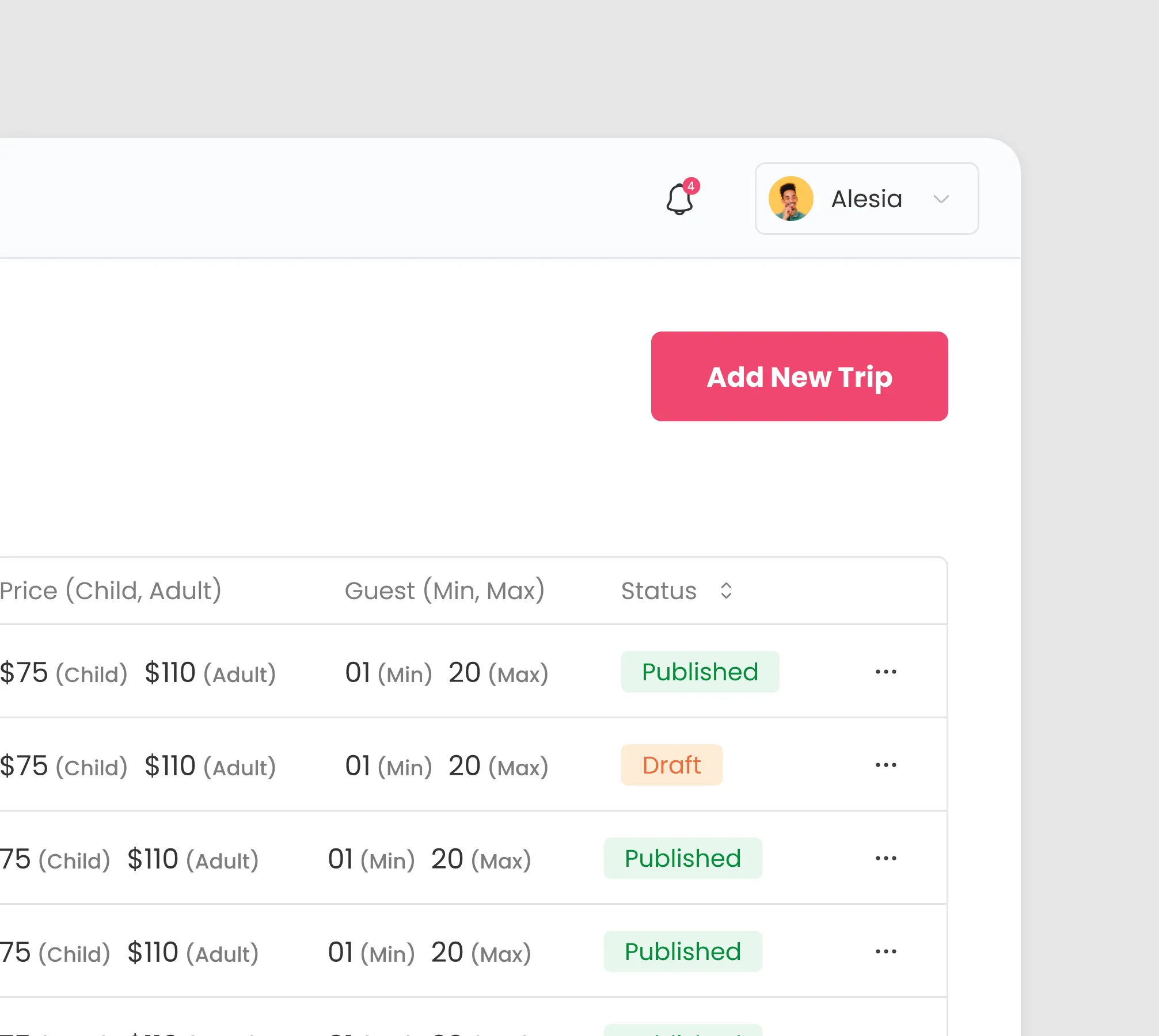Viewport: 1159px width, 1036px height.
Task: Open the three-dot menu for the Draft row
Action: (x=886, y=765)
